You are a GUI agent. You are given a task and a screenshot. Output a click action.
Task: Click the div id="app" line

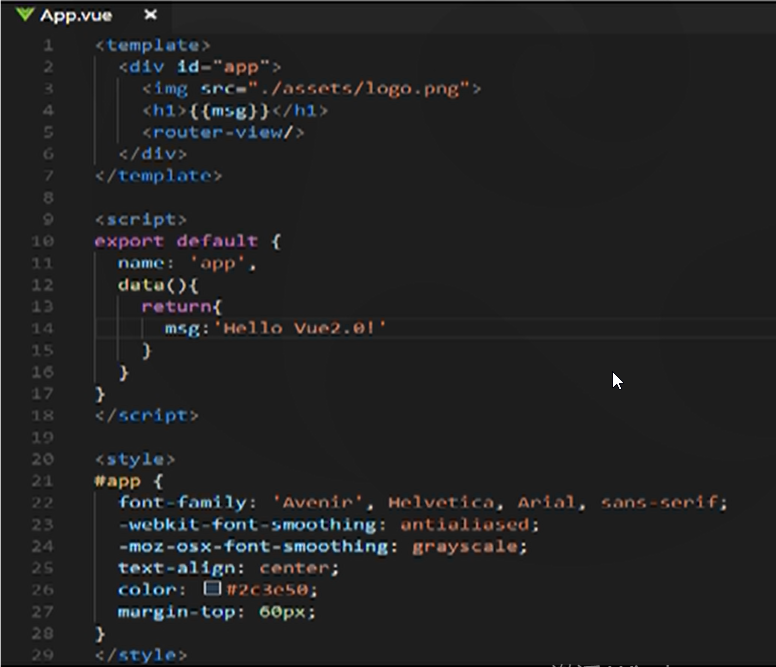click(199, 67)
